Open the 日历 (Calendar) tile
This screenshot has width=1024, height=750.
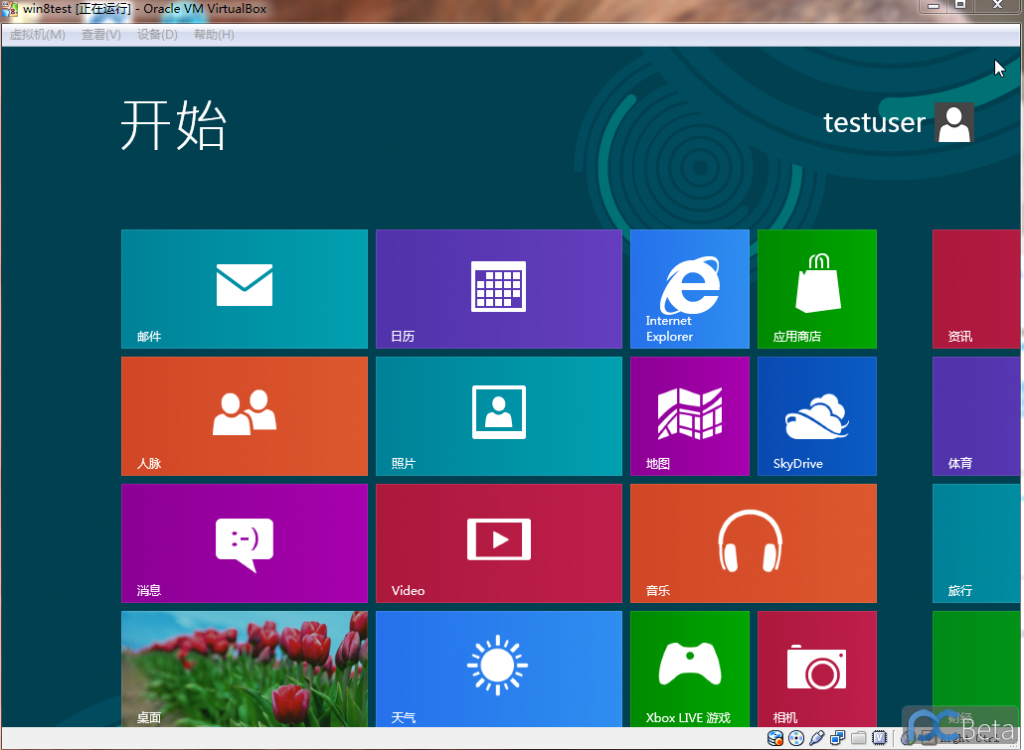tap(498, 289)
